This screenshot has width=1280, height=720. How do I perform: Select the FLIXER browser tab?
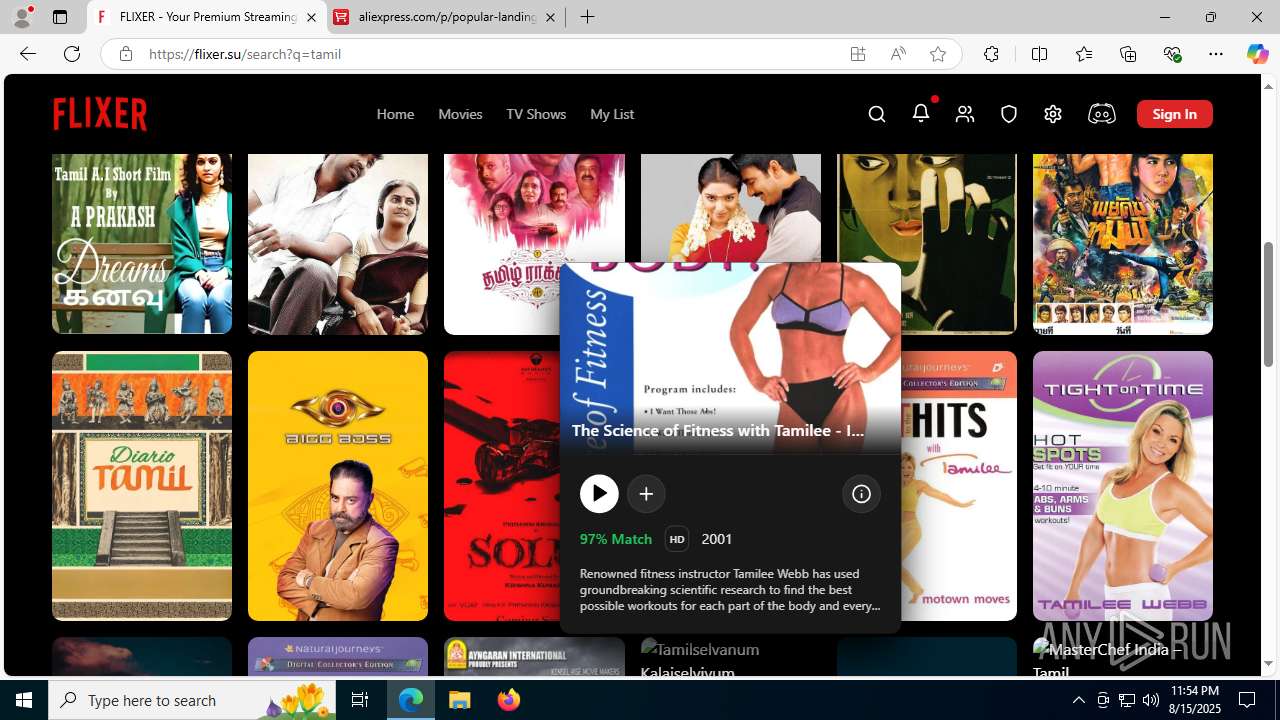click(x=207, y=17)
